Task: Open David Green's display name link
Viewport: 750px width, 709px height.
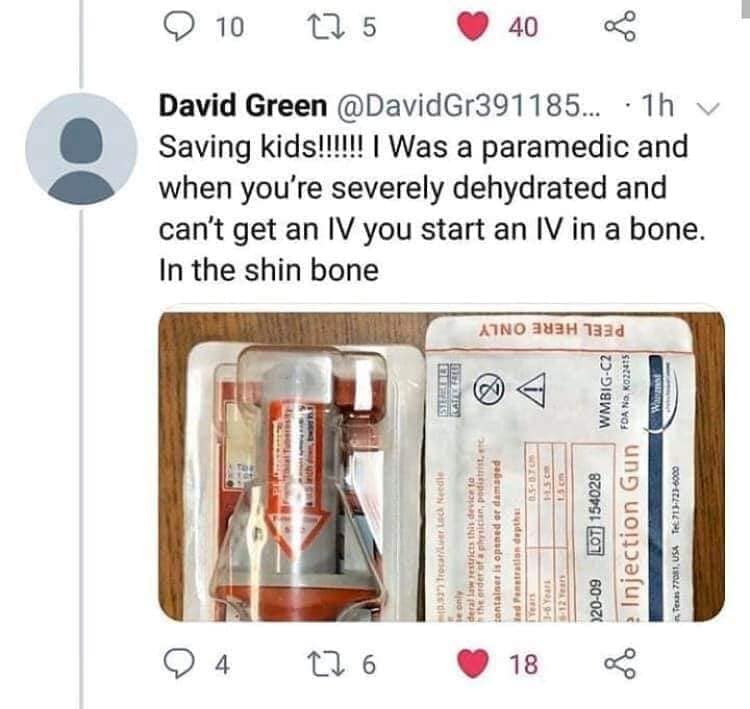Action: [243, 106]
